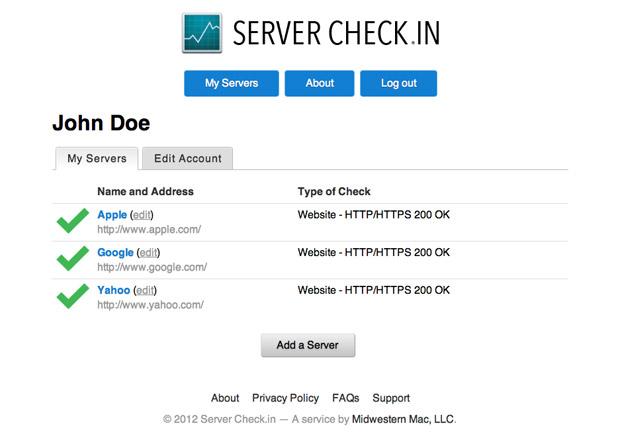This screenshot has height=440, width=620.
Task: Edit the Apple server entry
Action: point(142,215)
